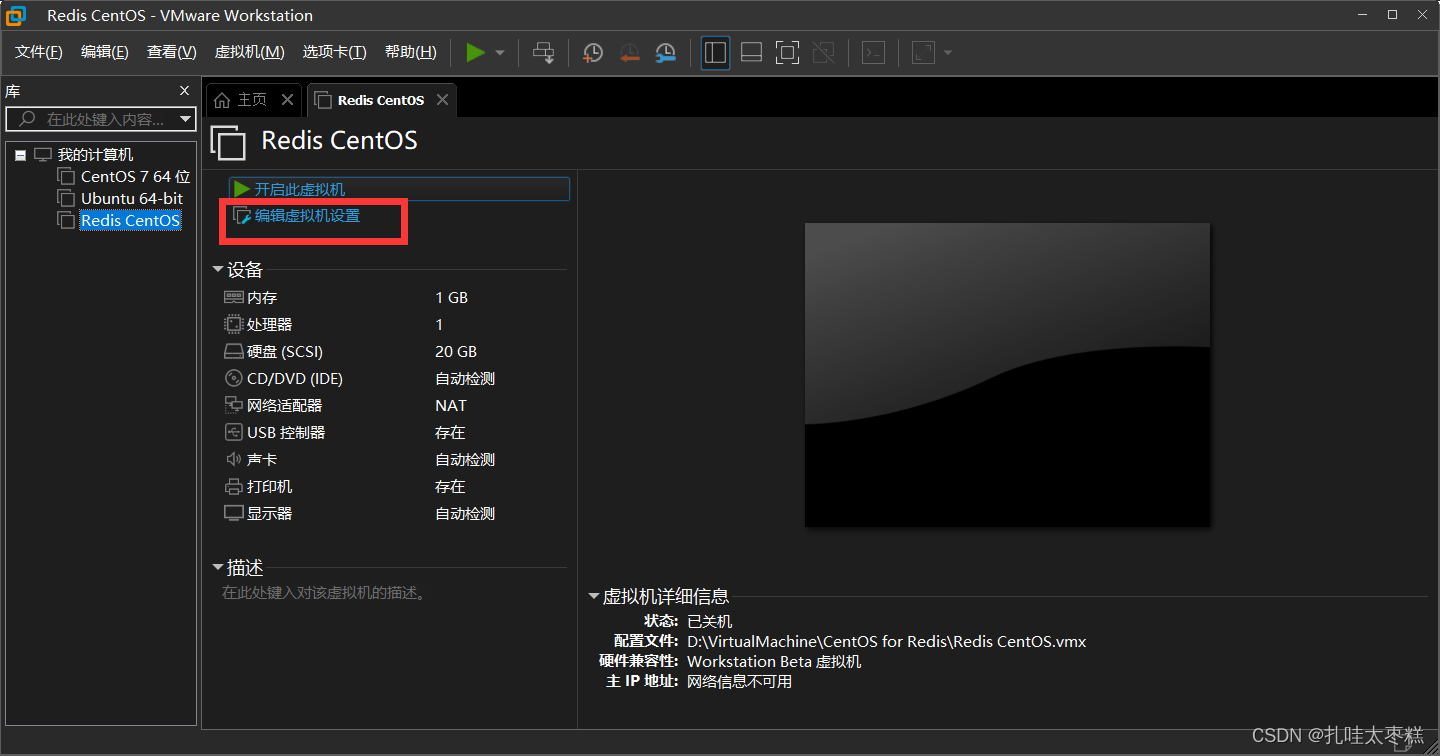Click the stretch guest display icon
The width and height of the screenshot is (1440, 756).
coord(923,52)
